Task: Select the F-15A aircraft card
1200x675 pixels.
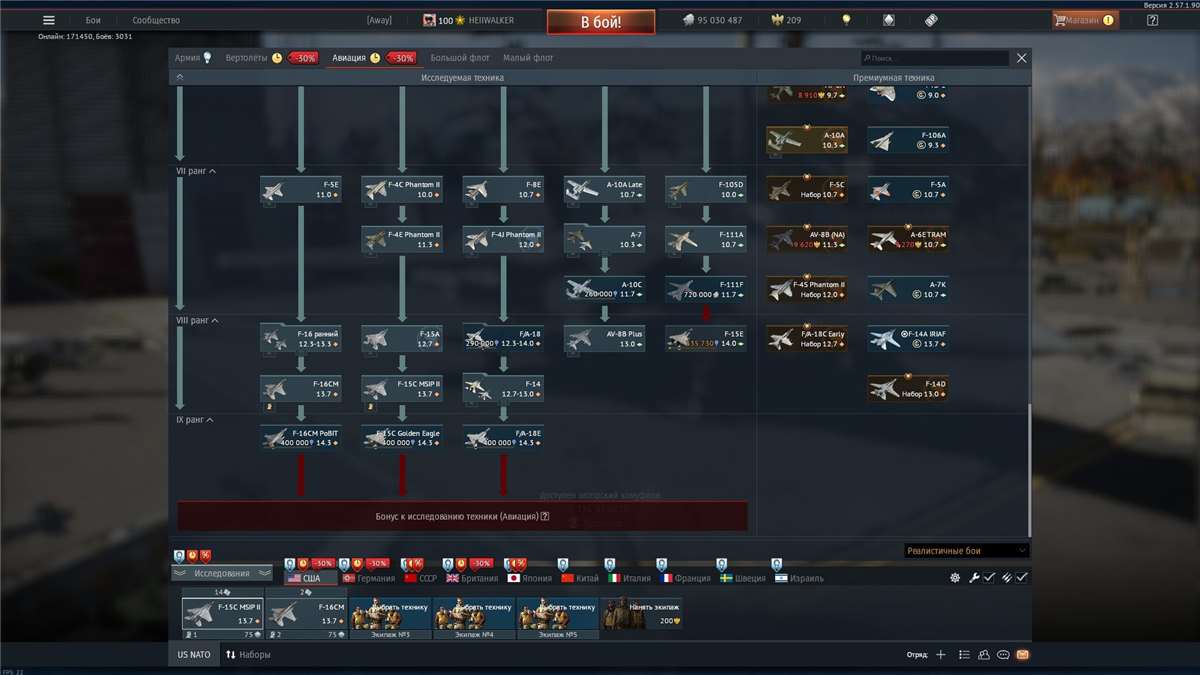Action: tap(402, 339)
